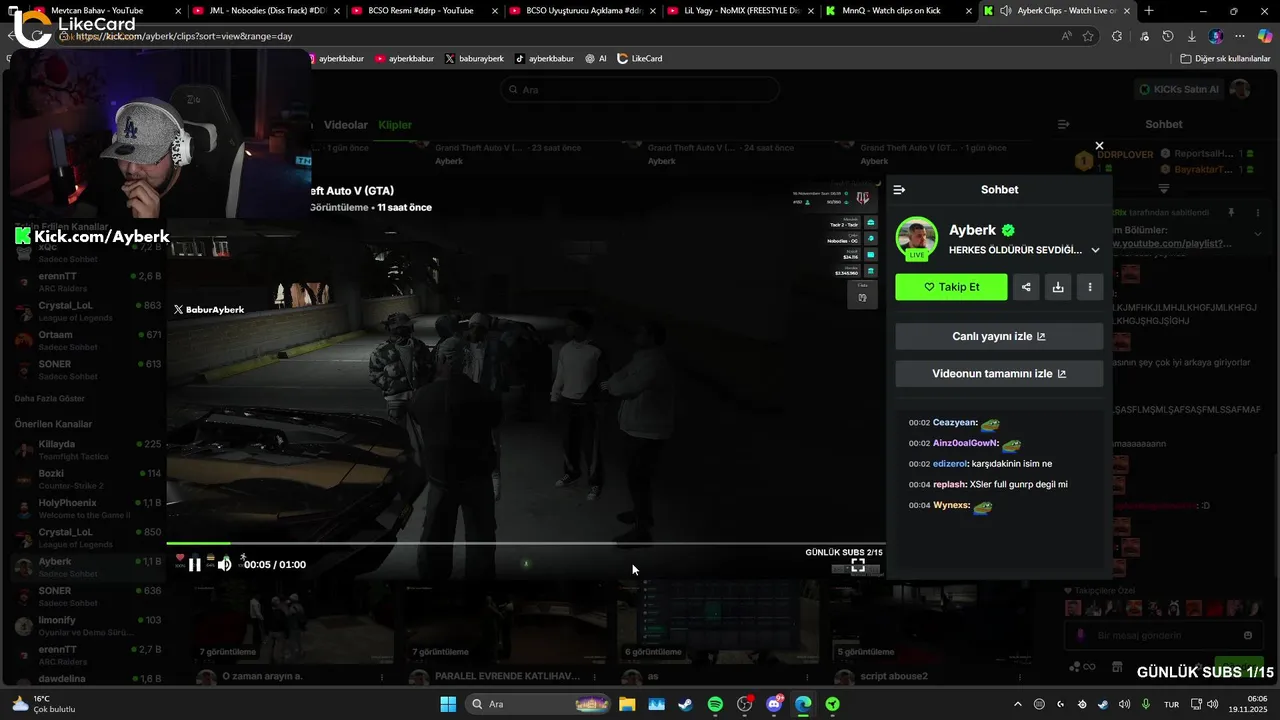Open the BCSO Resmi #ddrp YouTube tab

point(425,11)
